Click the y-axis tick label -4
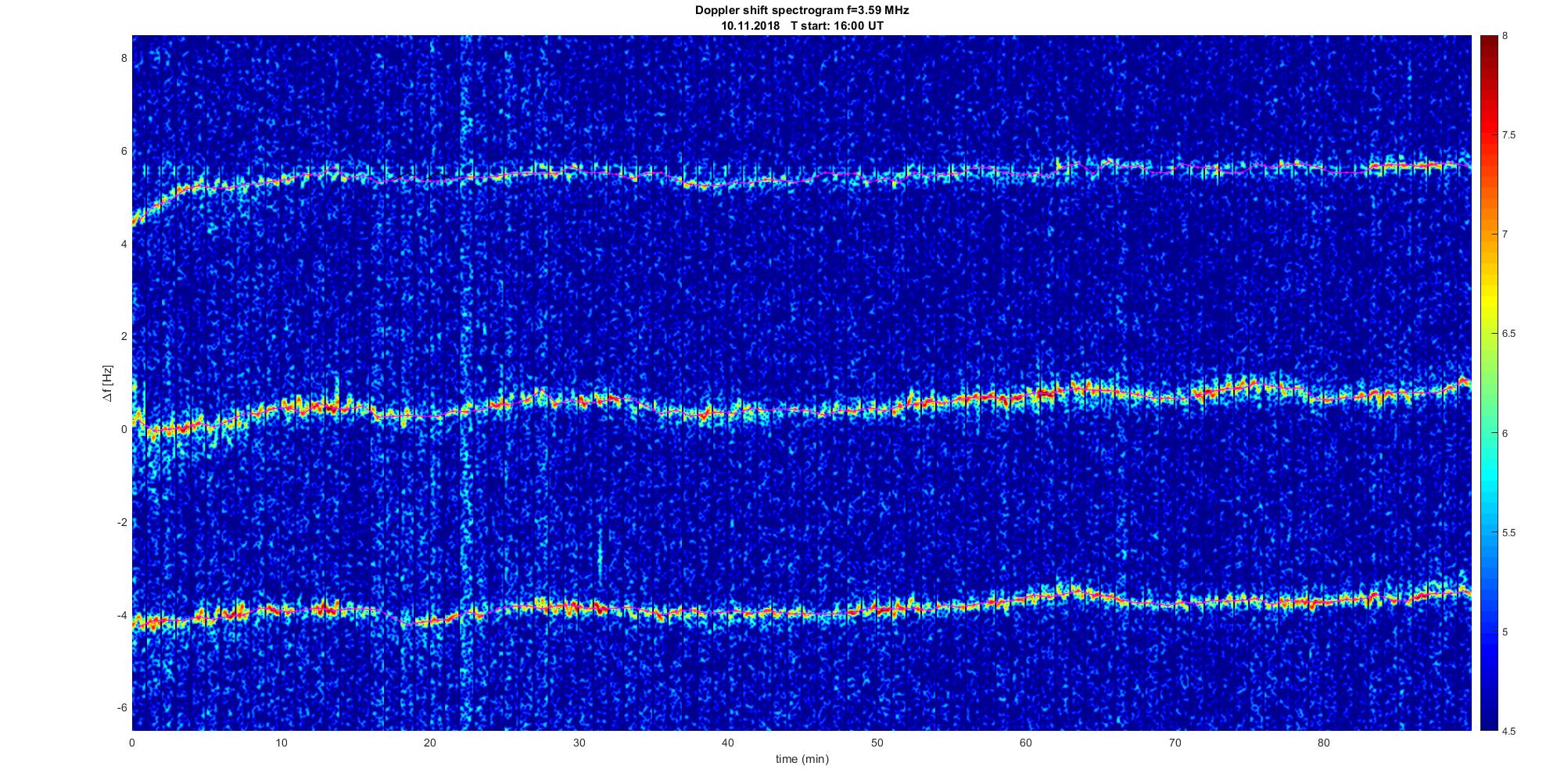 pos(122,615)
